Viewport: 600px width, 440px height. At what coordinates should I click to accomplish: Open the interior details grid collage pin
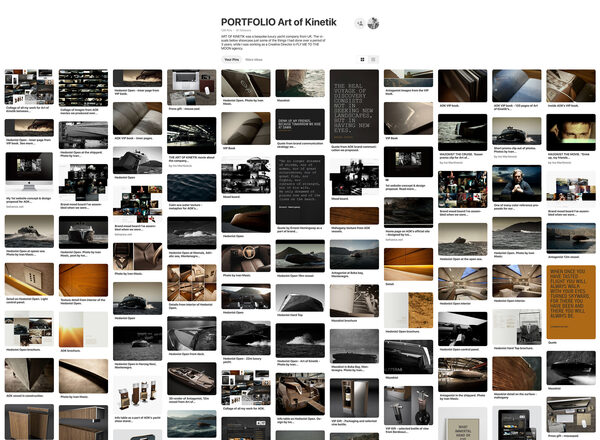[x=191, y=283]
